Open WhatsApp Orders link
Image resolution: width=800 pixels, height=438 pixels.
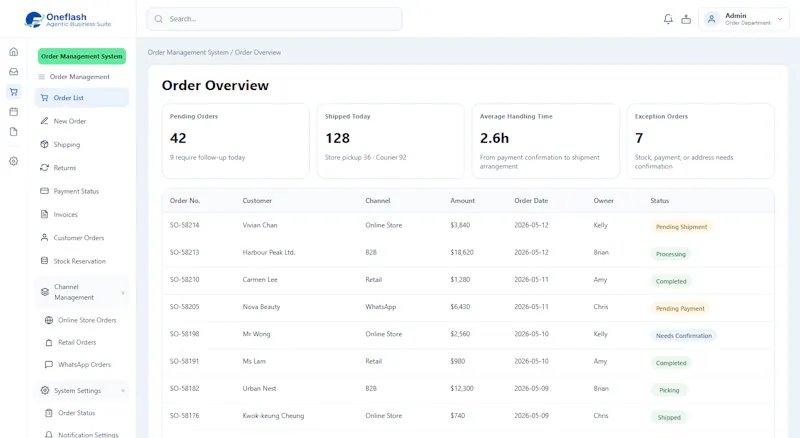tap(84, 364)
